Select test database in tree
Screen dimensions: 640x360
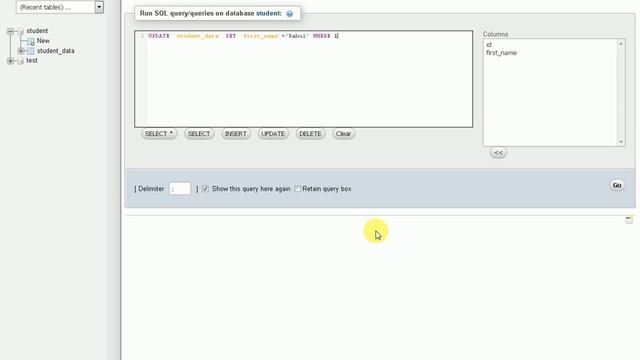[32, 60]
